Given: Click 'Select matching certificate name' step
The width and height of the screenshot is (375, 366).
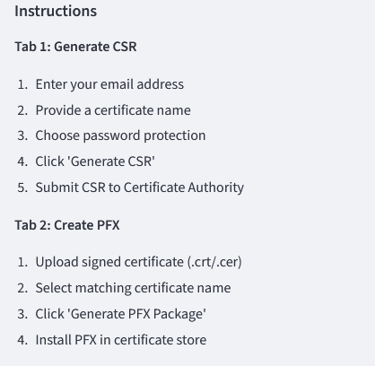Looking at the screenshot, I should [x=133, y=288].
